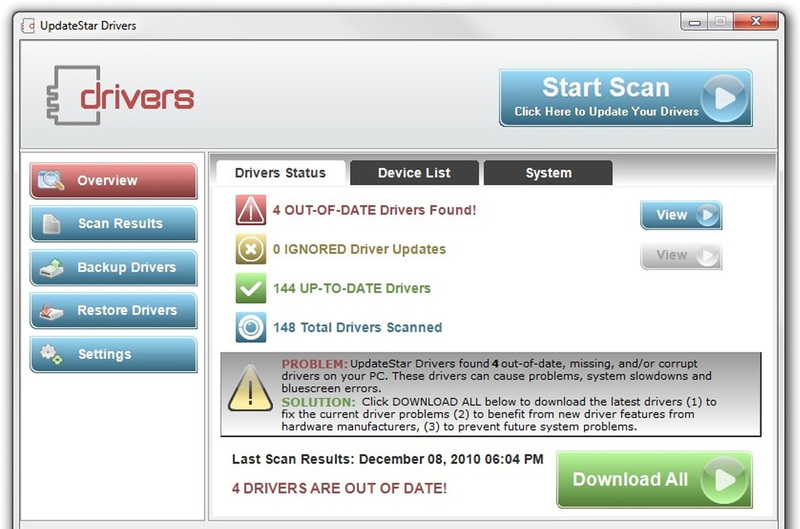Select the Drivers Status tab
800x529 pixels.
(x=280, y=173)
